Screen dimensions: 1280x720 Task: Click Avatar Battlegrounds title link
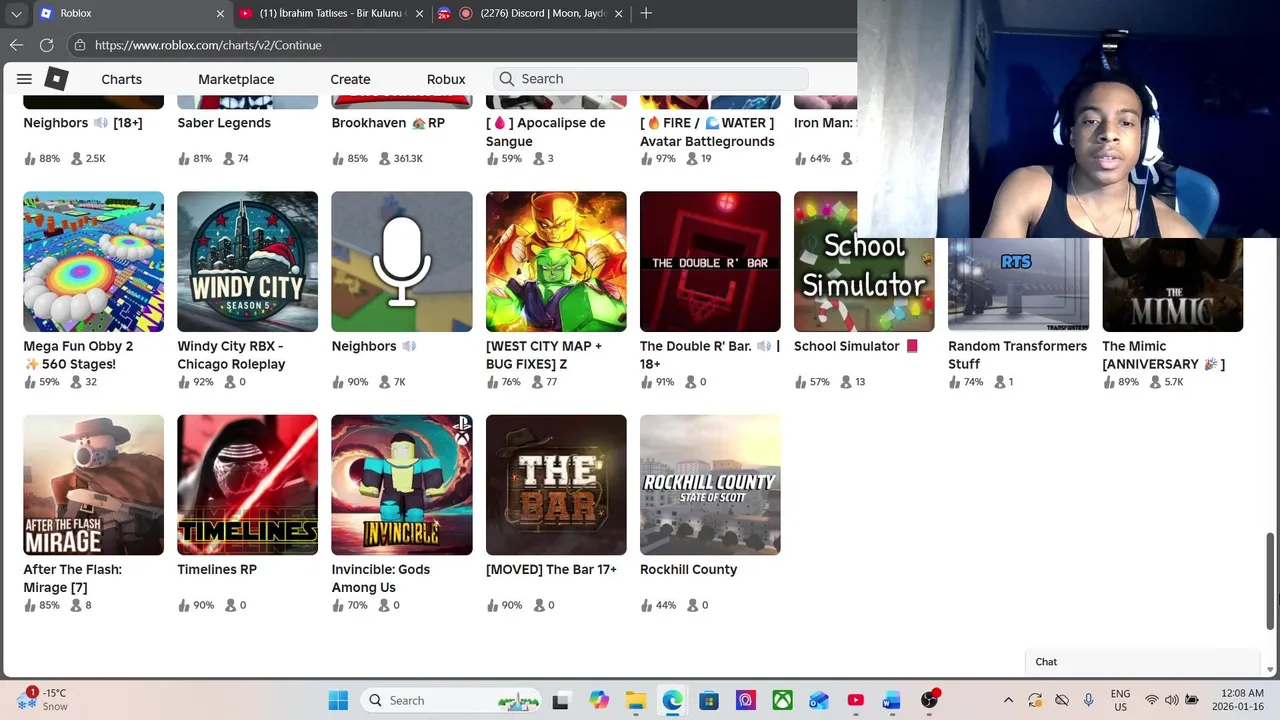pyautogui.click(x=708, y=132)
